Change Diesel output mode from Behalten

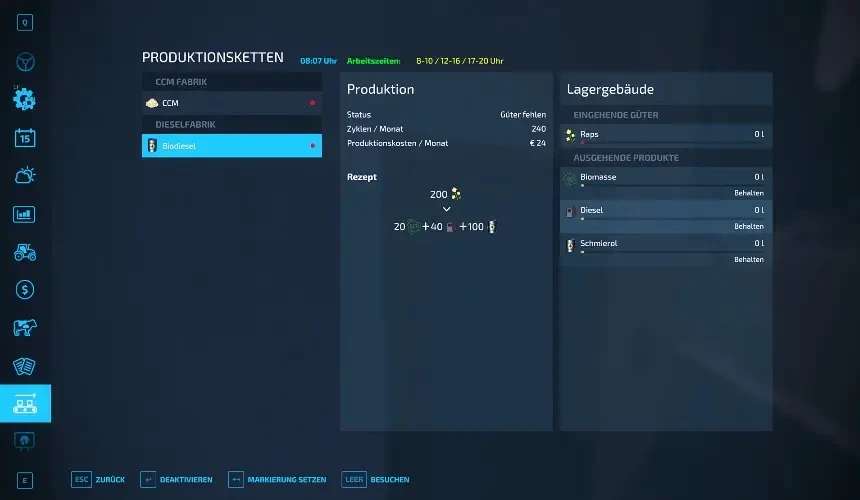(x=748, y=226)
